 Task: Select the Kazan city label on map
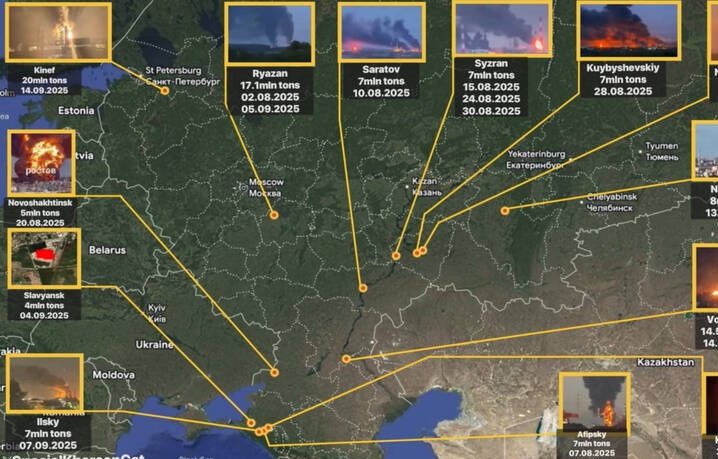[x=425, y=186]
